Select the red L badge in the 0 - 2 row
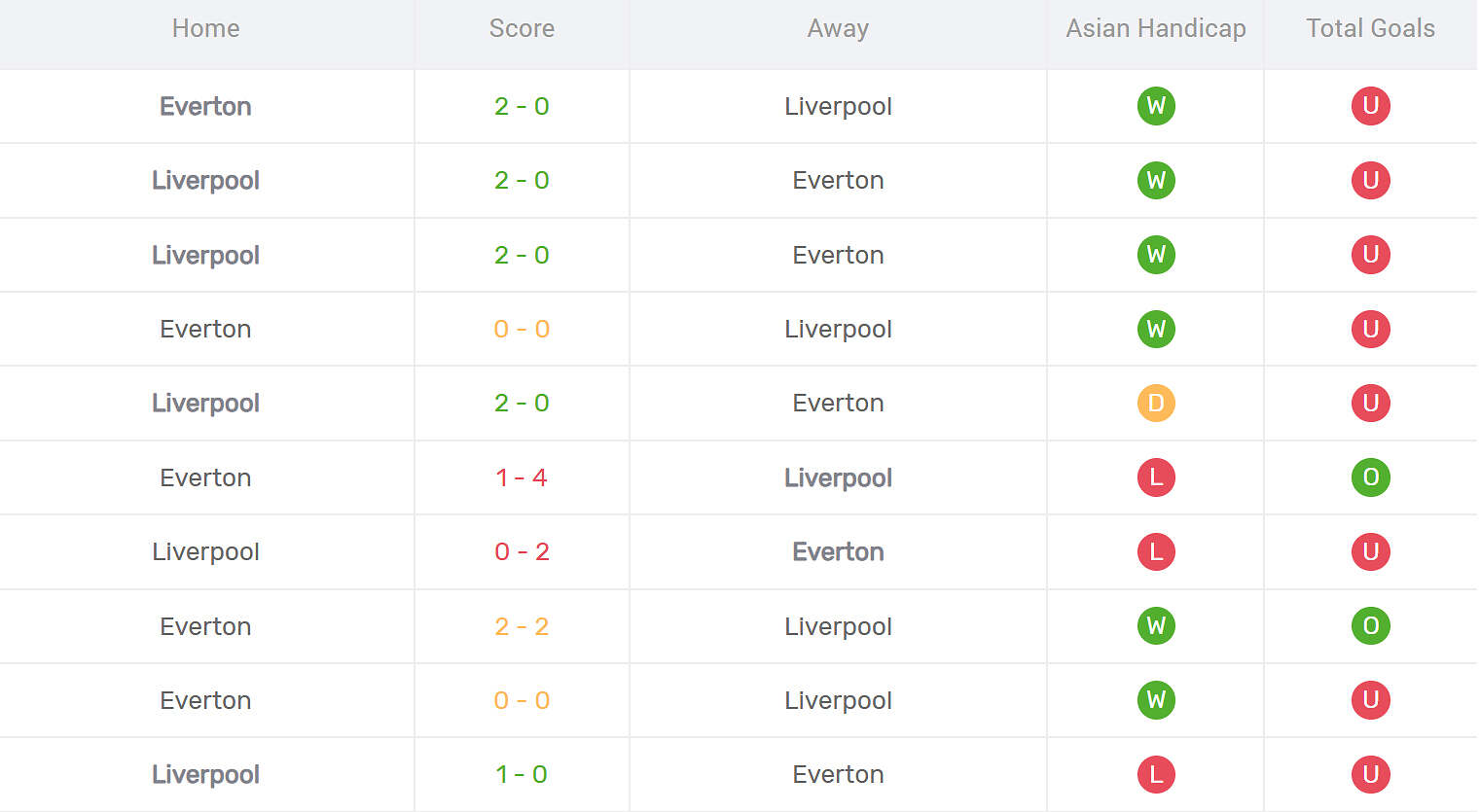Image resolution: width=1480 pixels, height=812 pixels. [x=1156, y=551]
